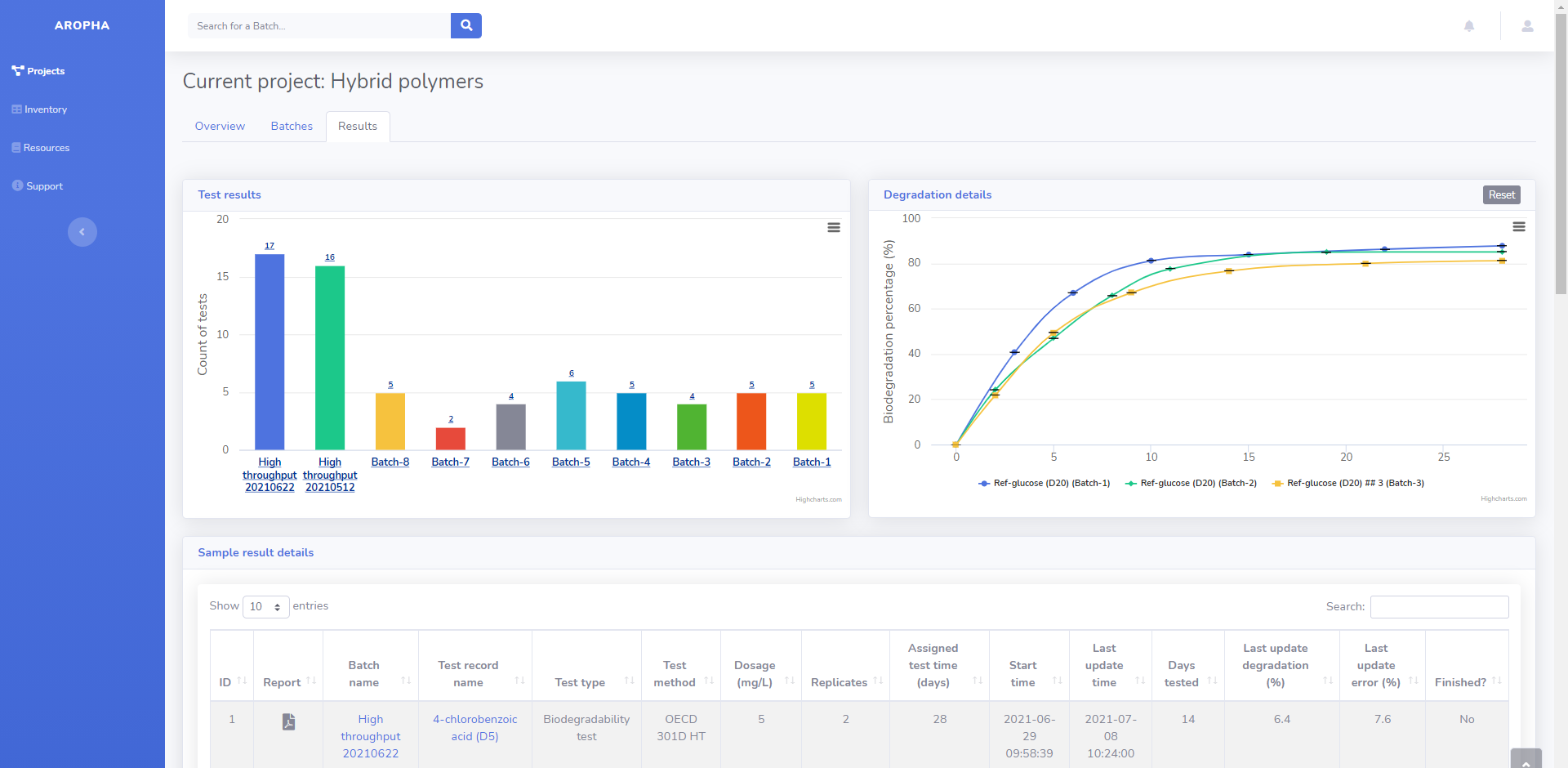Click the Batch-8 axis label
This screenshot has width=1568, height=768.
390,462
